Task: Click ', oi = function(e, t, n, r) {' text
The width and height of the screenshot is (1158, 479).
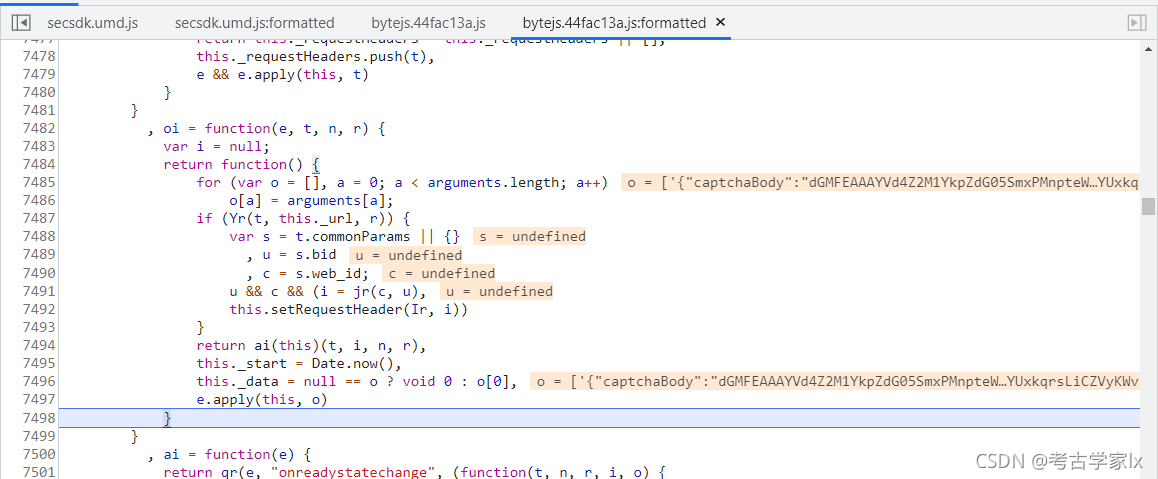Action: [x=266, y=128]
